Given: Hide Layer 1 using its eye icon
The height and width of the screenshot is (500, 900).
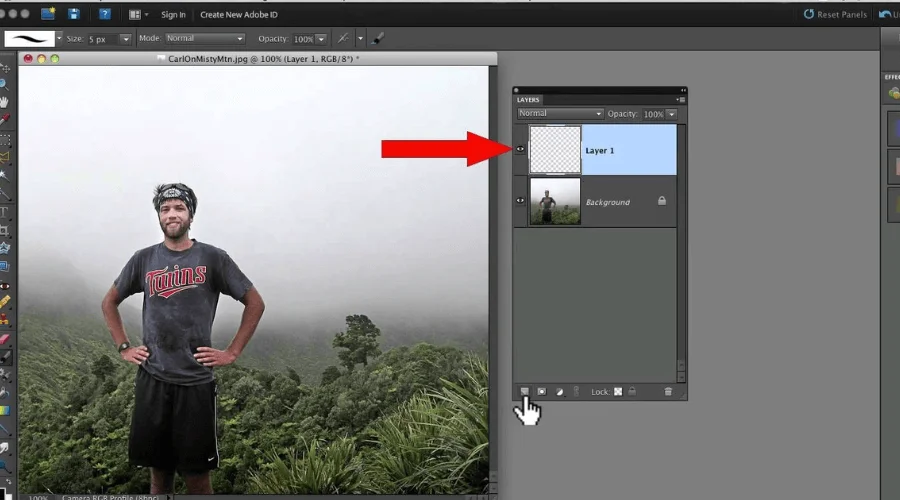Looking at the screenshot, I should point(520,149).
